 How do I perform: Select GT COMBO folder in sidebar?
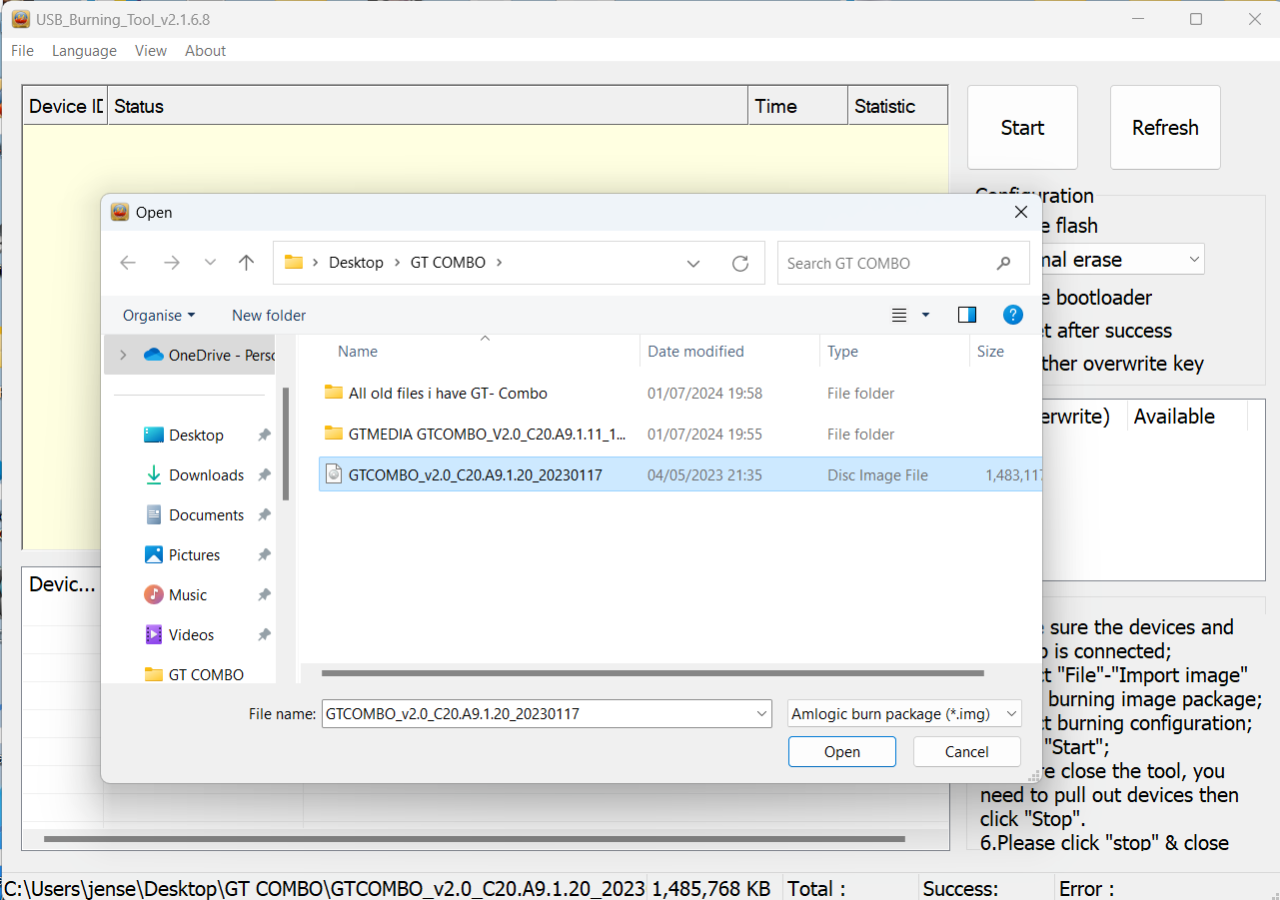click(206, 675)
